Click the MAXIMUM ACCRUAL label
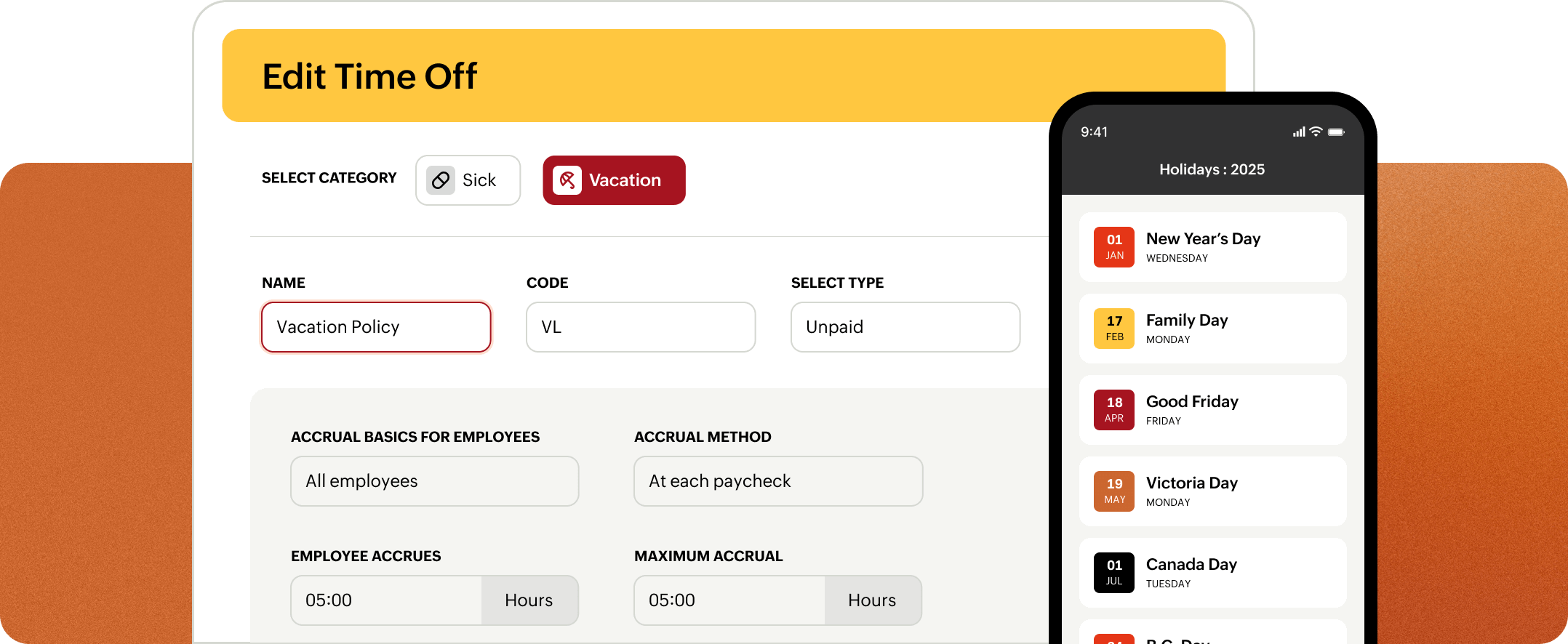 [708, 556]
